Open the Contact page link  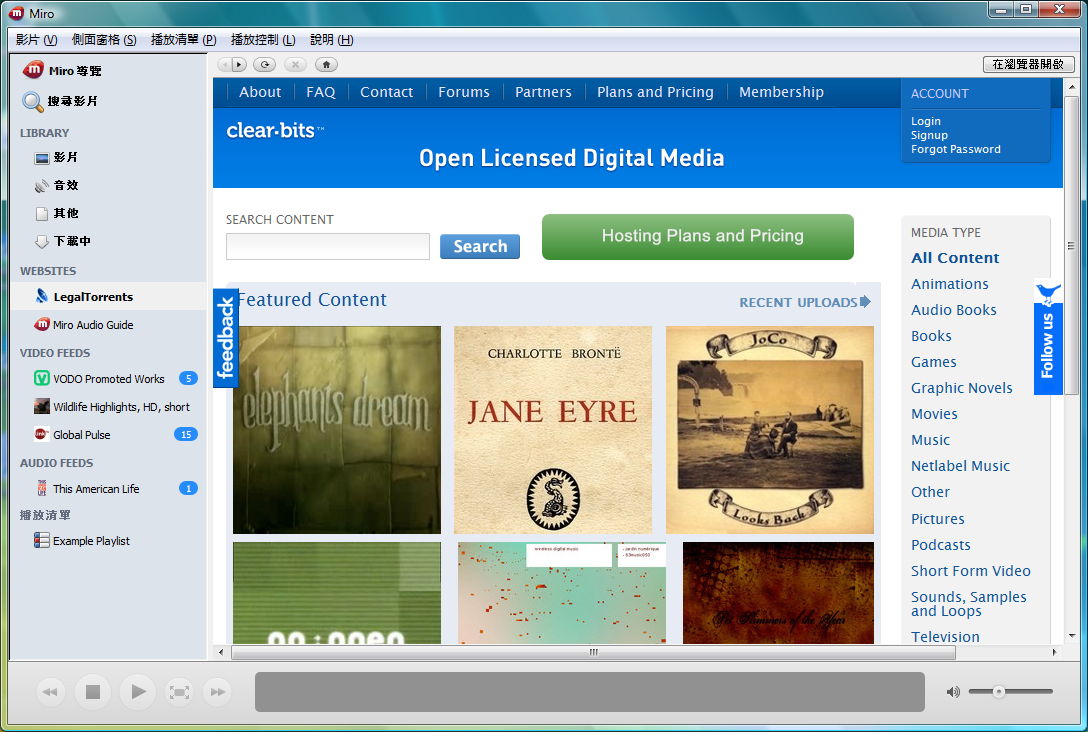point(386,92)
